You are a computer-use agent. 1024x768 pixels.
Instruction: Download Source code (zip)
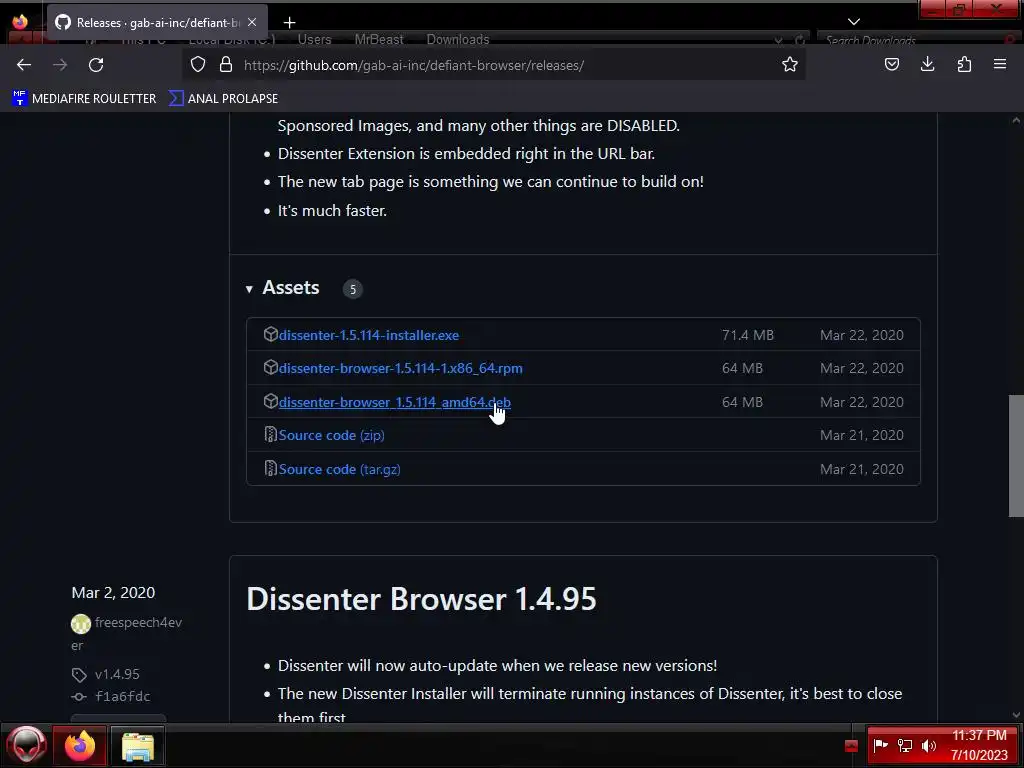pos(331,436)
